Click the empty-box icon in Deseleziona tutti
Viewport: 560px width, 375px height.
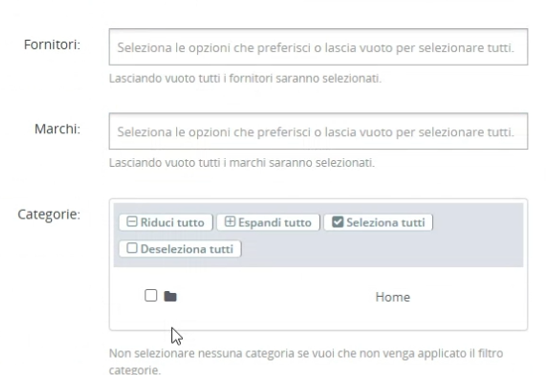[132, 248]
